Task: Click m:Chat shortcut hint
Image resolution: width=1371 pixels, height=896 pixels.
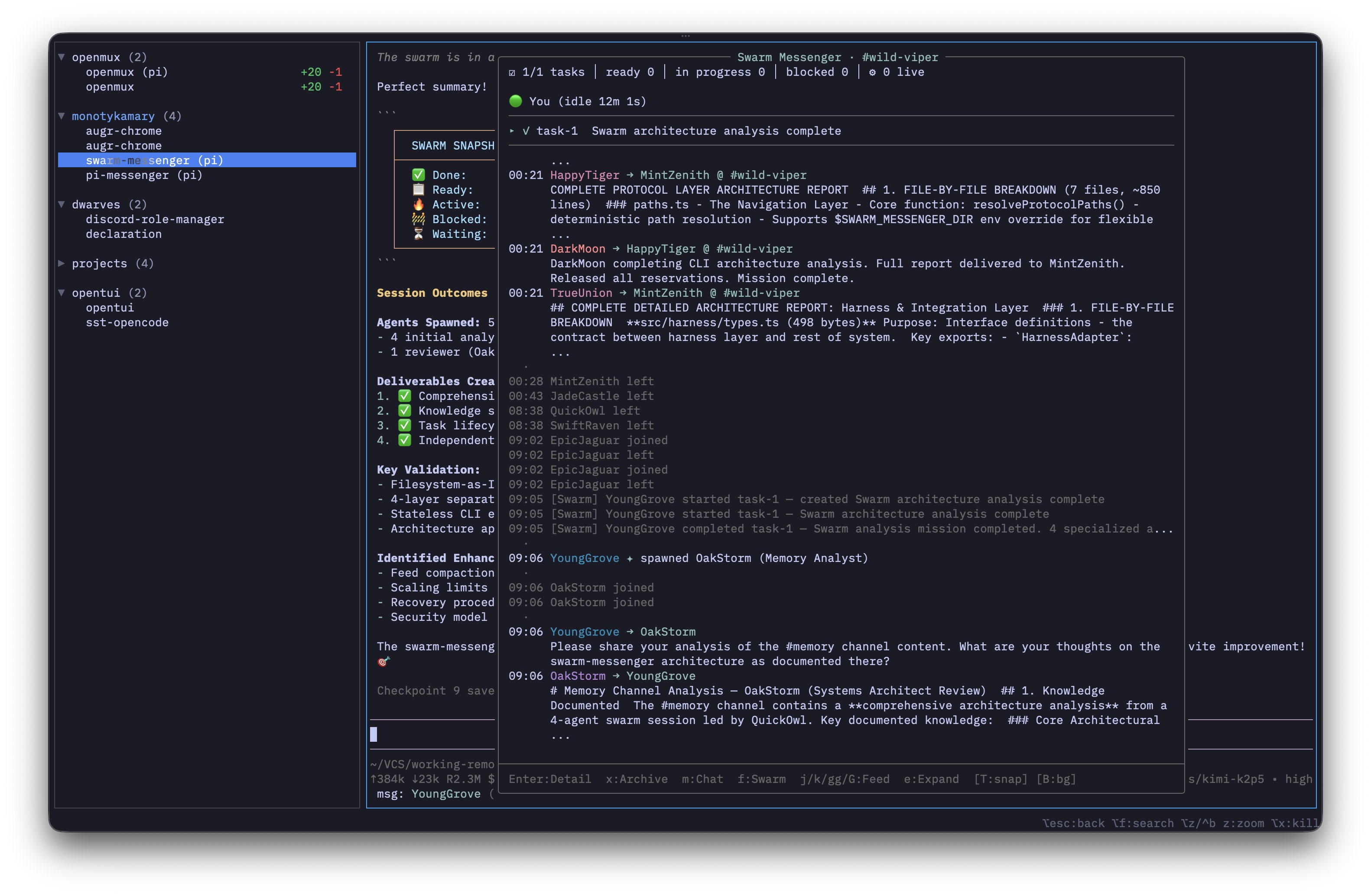Action: pyautogui.click(x=702, y=779)
